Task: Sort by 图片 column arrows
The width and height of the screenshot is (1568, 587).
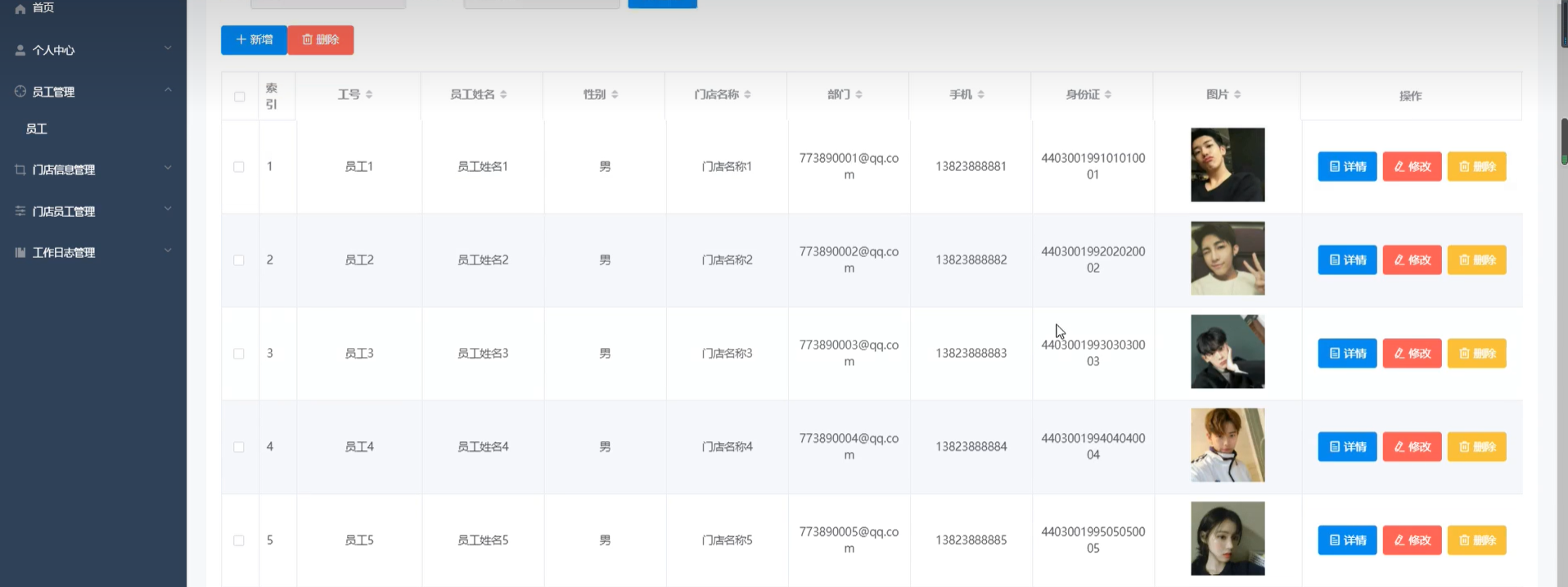Action: [x=1237, y=95]
